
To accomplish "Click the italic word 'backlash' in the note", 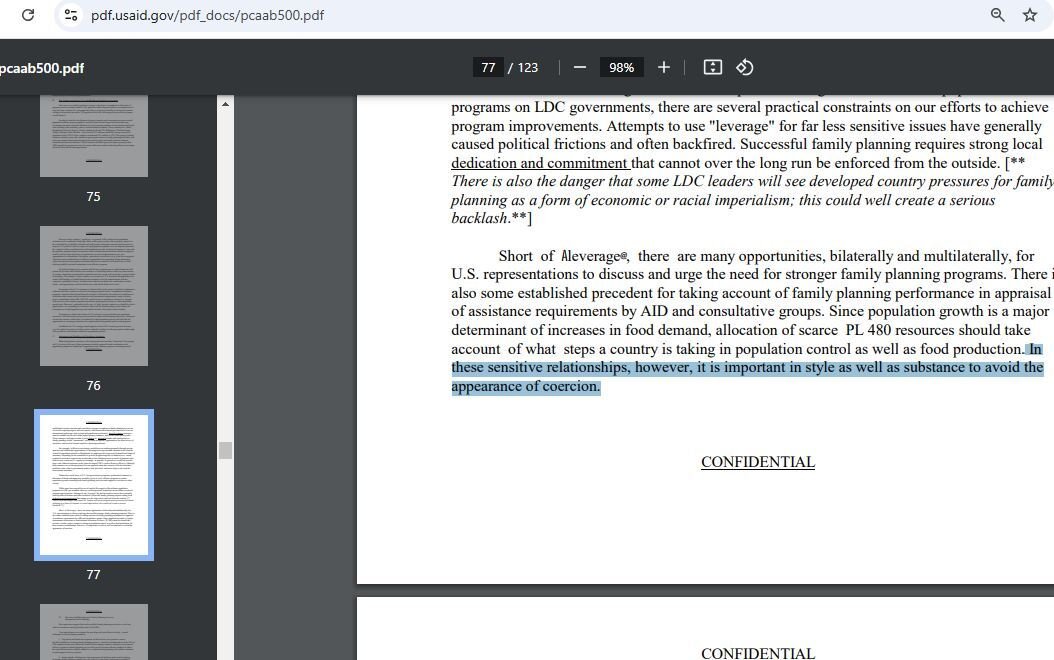I will point(479,218).
